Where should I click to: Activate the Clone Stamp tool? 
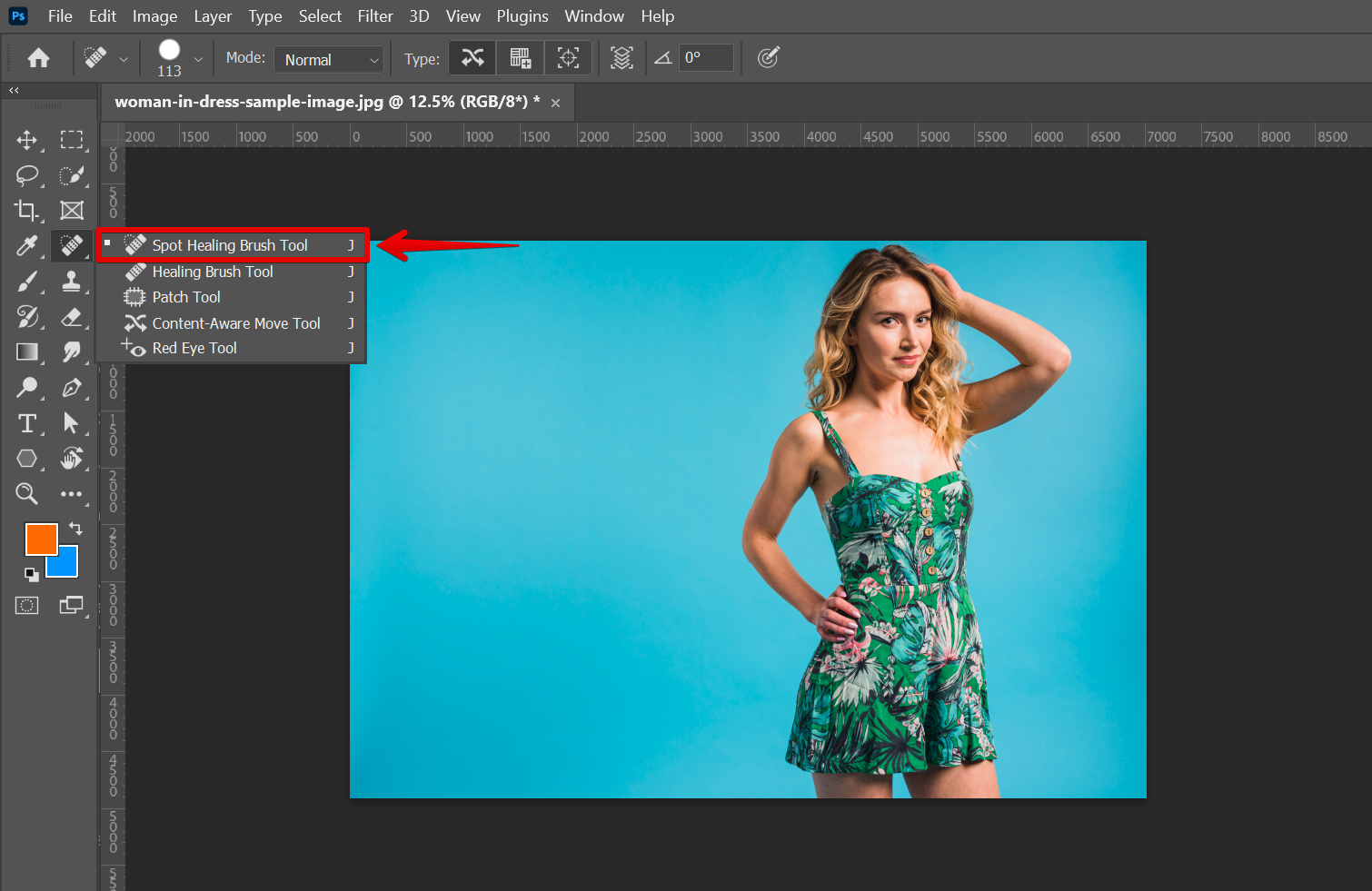[71, 282]
